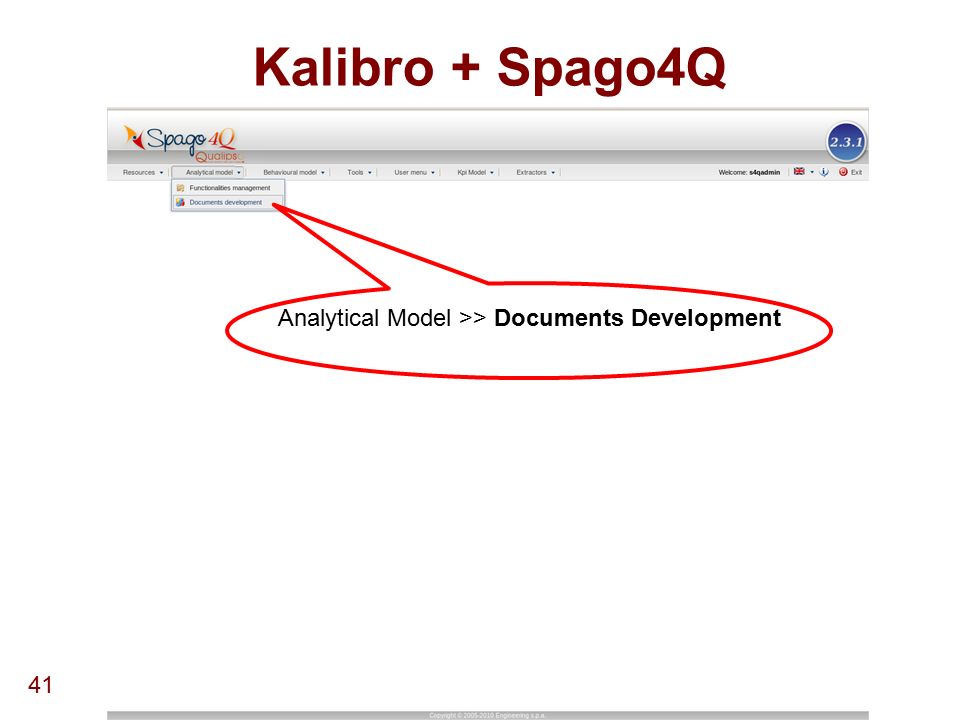Click the s4qadmin username text
The image size is (960, 720).
[x=764, y=173]
